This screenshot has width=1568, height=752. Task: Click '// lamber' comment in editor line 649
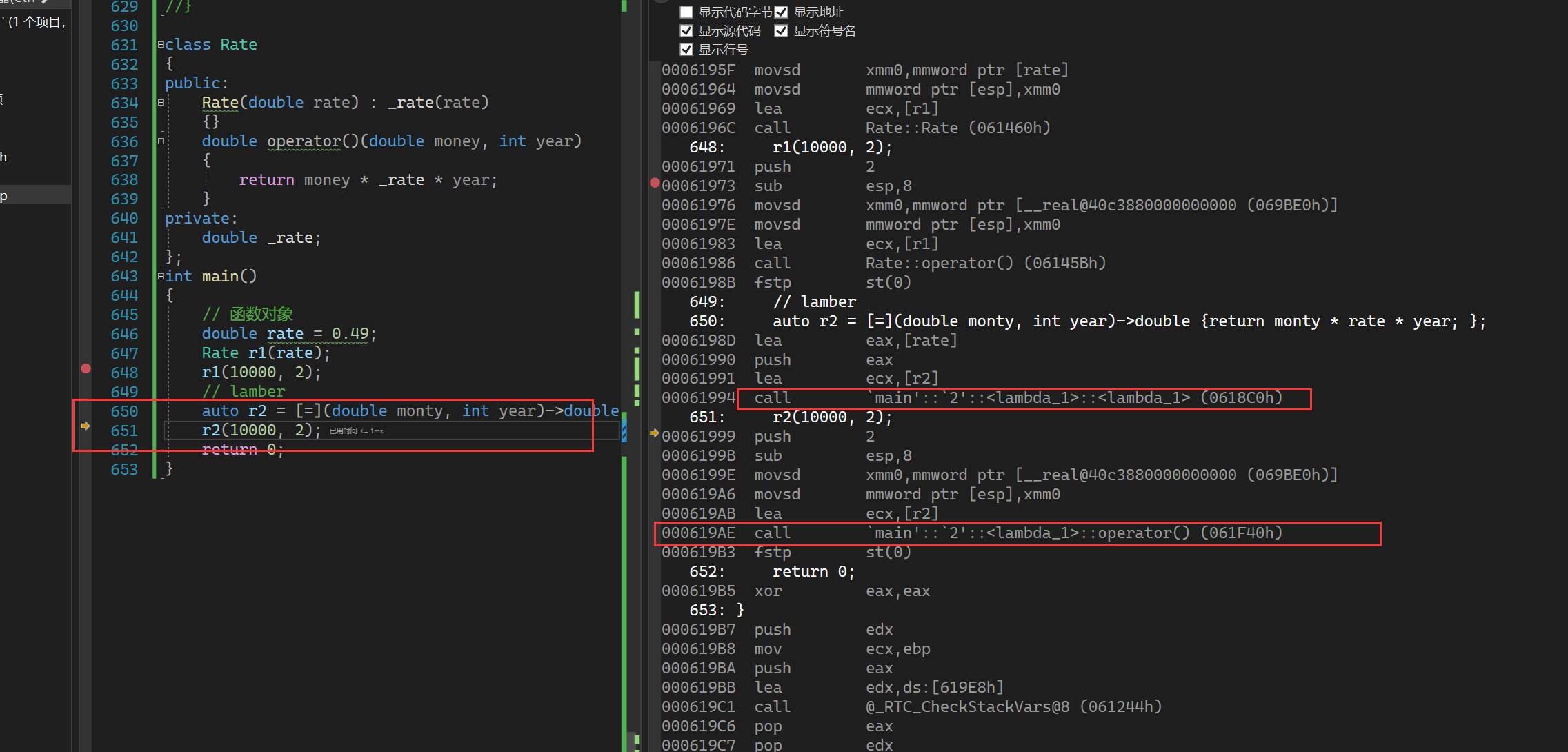(x=244, y=392)
